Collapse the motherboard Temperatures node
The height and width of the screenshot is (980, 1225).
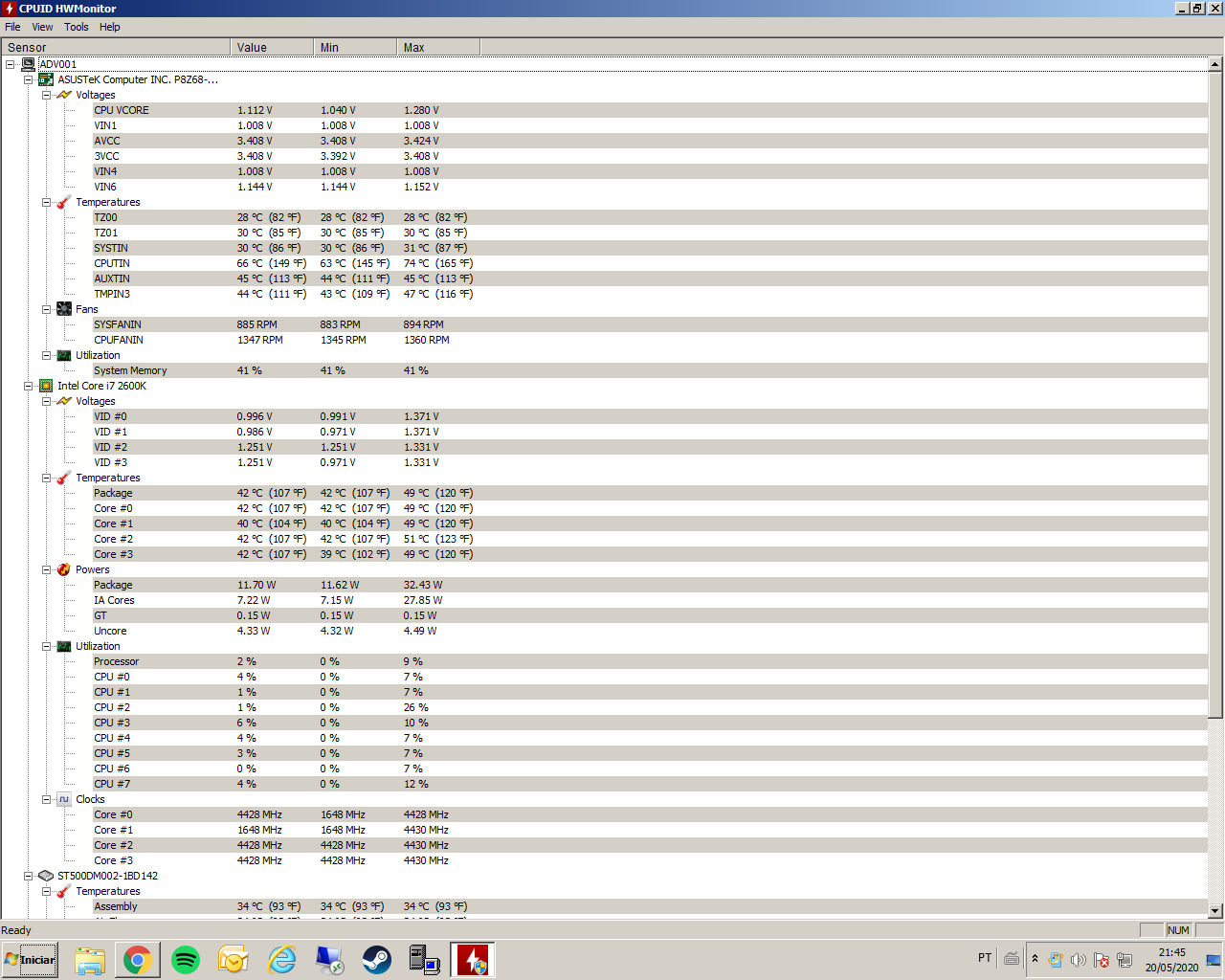(x=46, y=202)
